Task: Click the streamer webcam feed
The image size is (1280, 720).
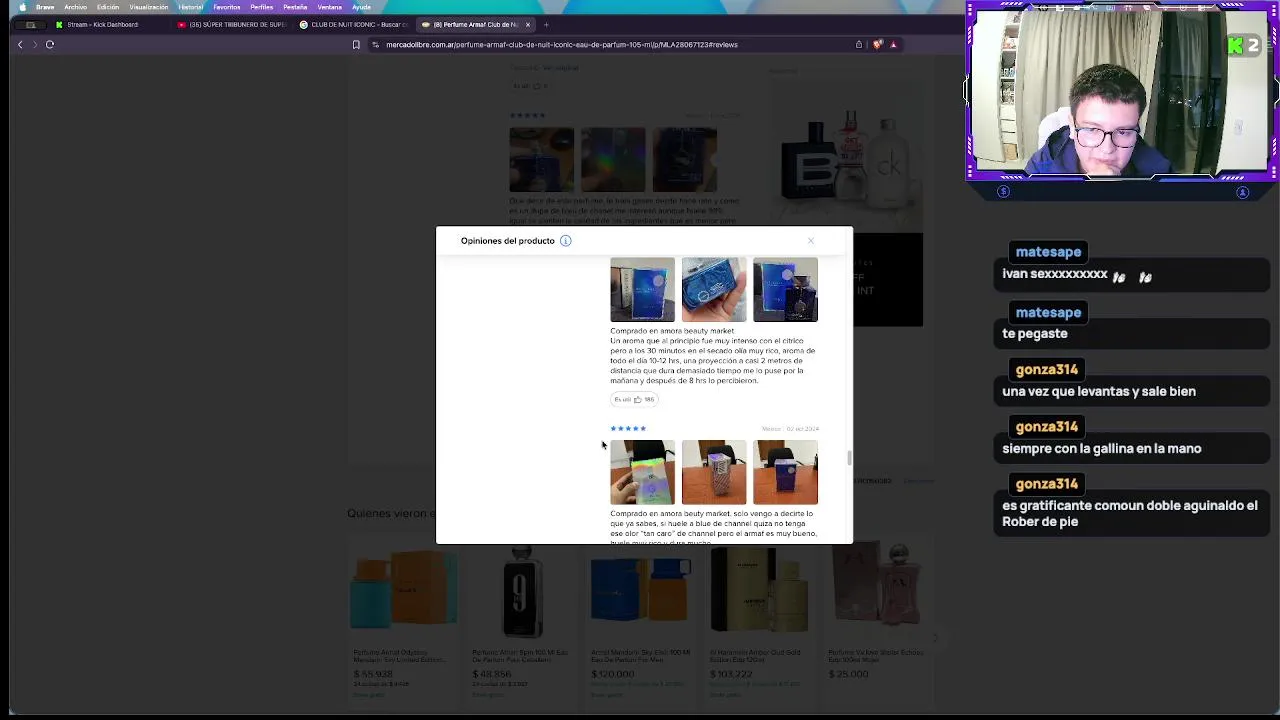Action: (1120, 92)
